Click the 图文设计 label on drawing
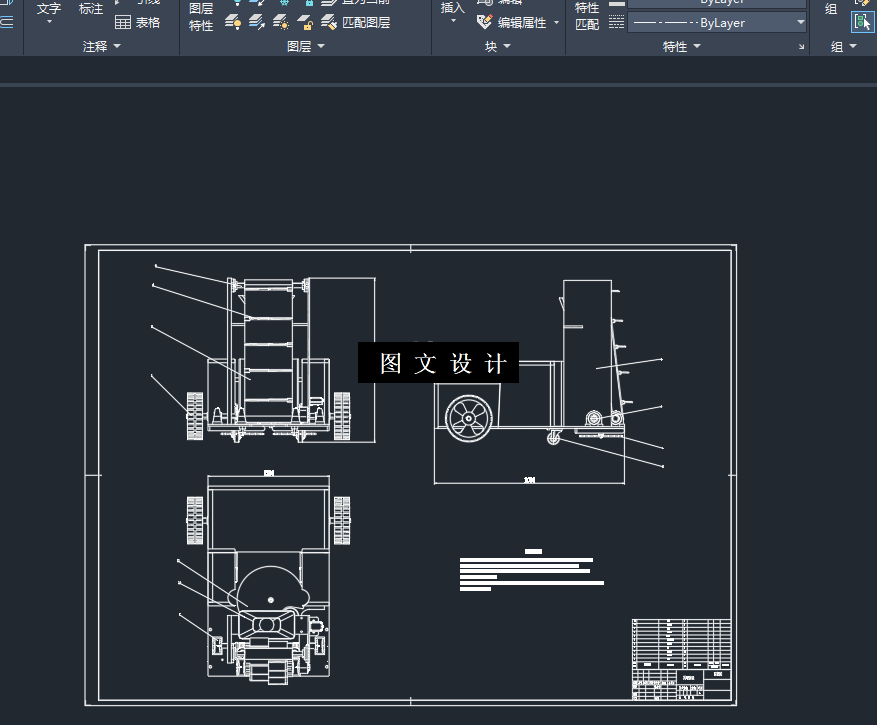 tap(438, 362)
